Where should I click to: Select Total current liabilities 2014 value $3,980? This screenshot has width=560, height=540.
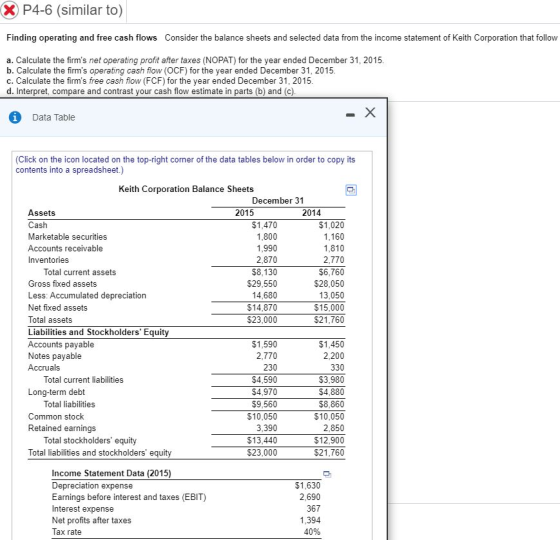(x=331, y=380)
